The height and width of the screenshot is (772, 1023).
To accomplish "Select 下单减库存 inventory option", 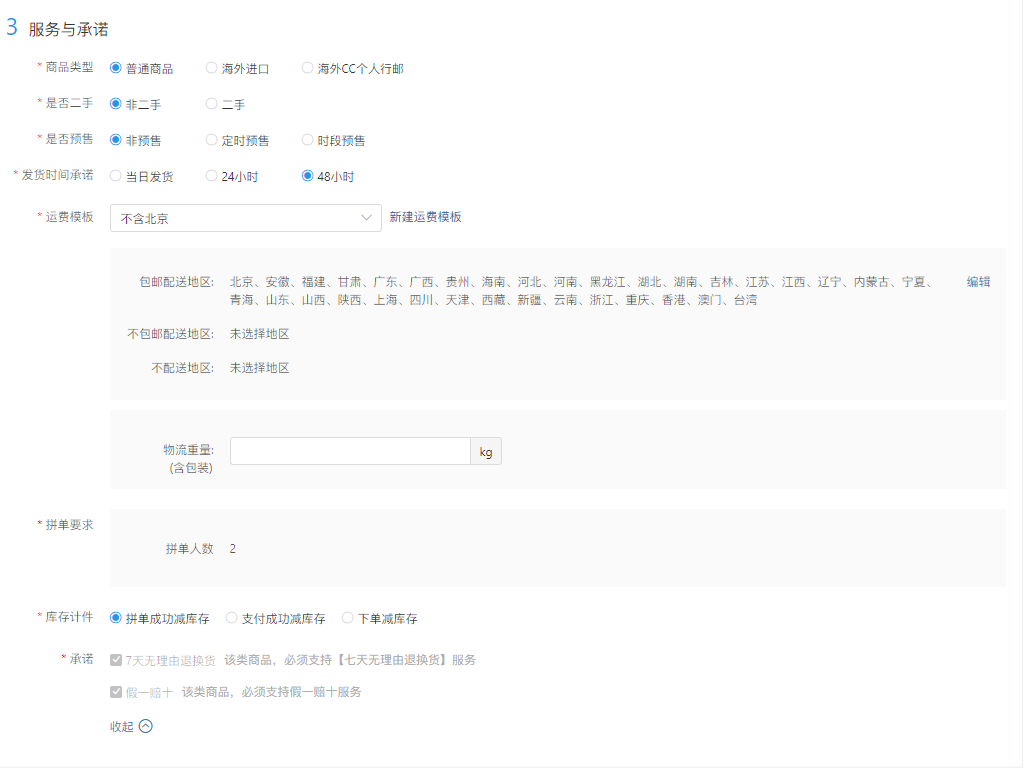I will [348, 618].
